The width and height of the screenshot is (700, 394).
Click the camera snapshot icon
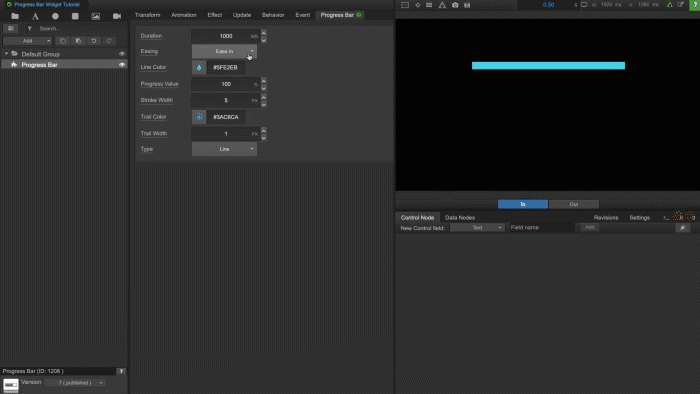[x=455, y=5]
